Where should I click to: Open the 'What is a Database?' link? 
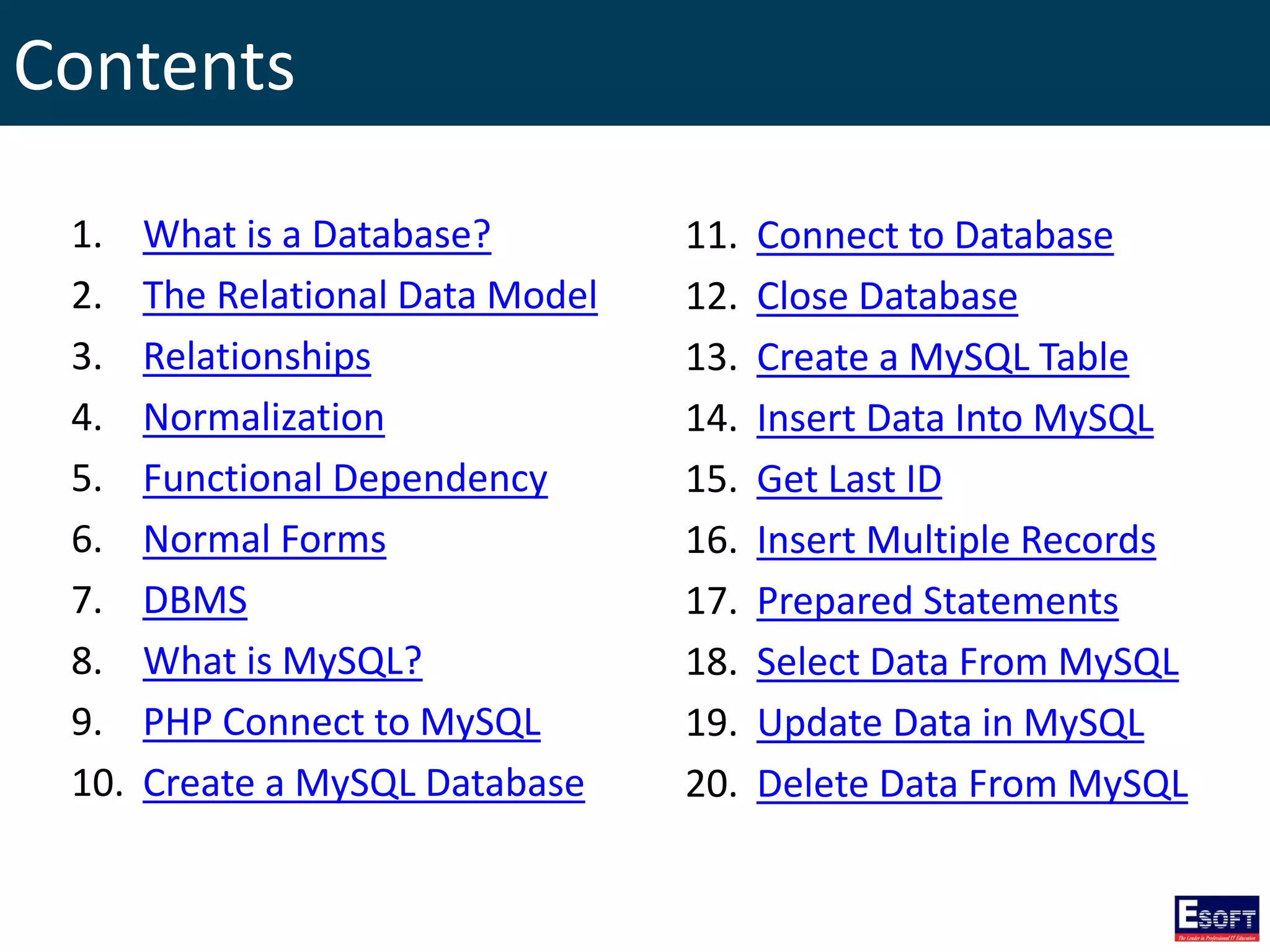(x=317, y=235)
